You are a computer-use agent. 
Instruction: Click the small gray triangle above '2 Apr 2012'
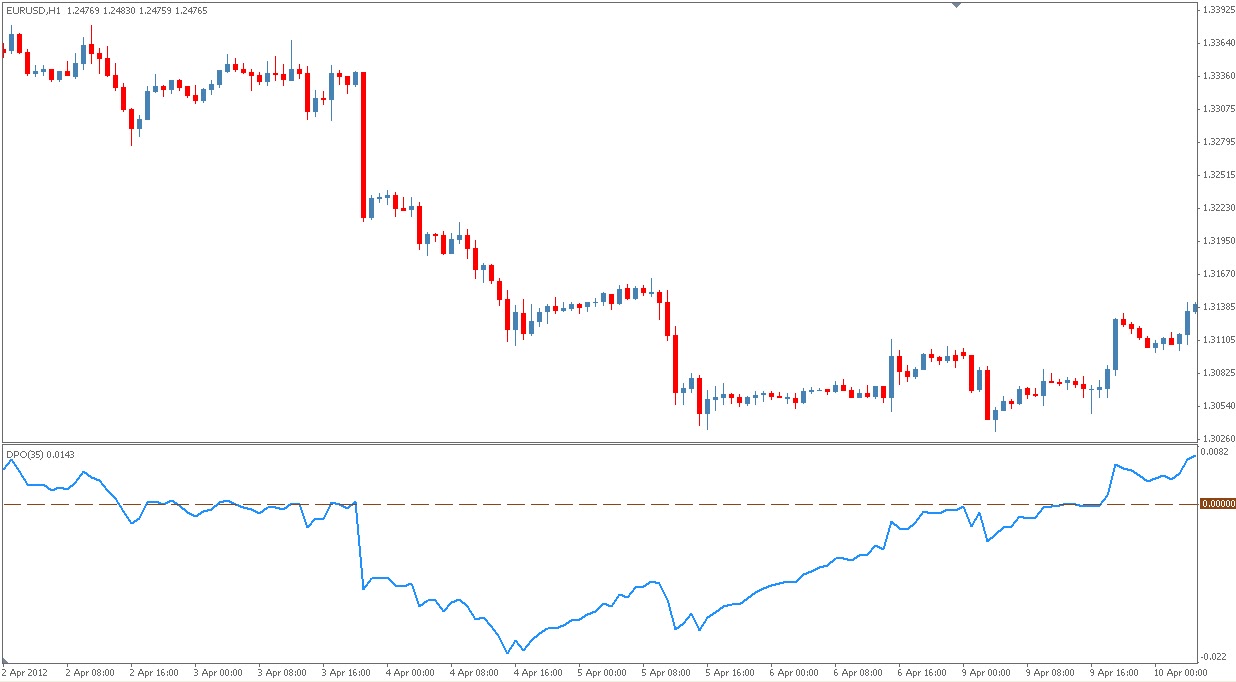pyautogui.click(x=4, y=661)
